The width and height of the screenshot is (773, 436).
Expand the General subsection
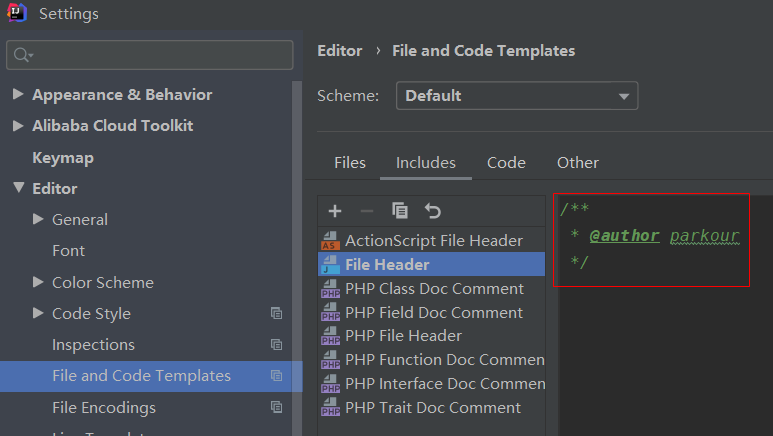pyautogui.click(x=38, y=219)
